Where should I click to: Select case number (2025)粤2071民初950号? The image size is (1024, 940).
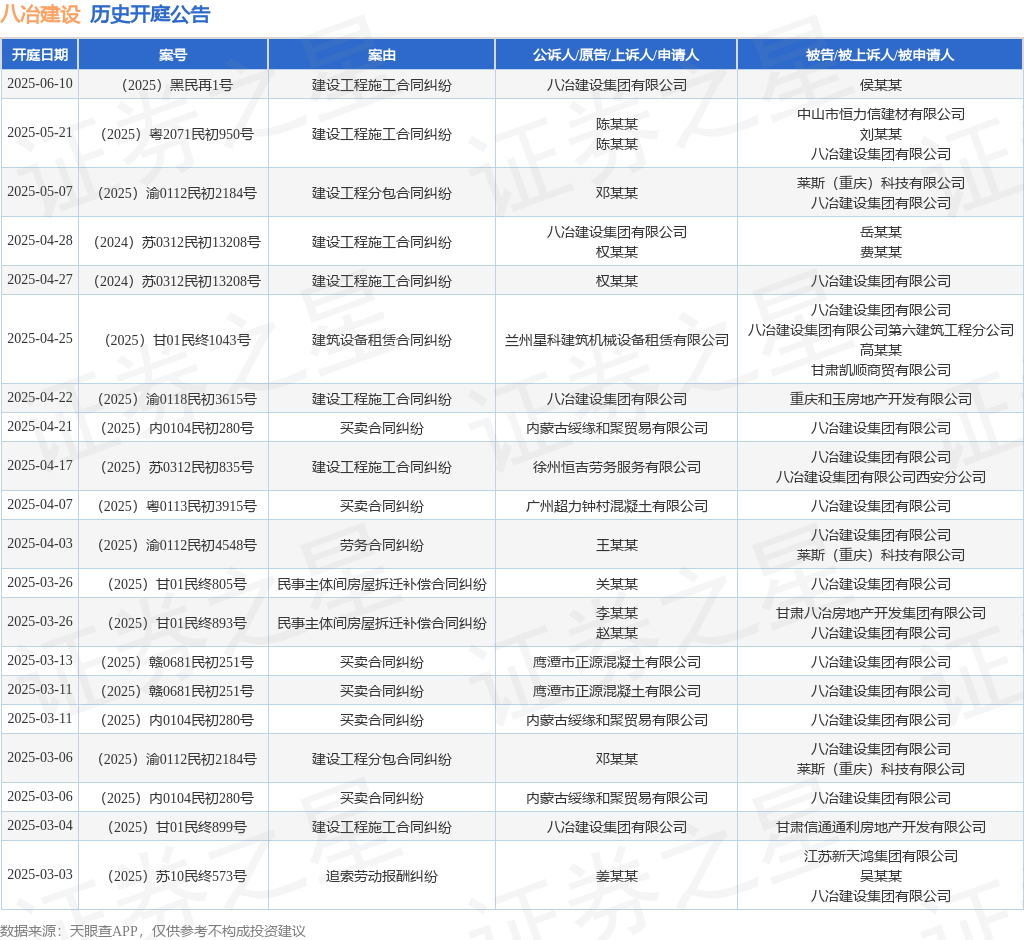(x=173, y=134)
